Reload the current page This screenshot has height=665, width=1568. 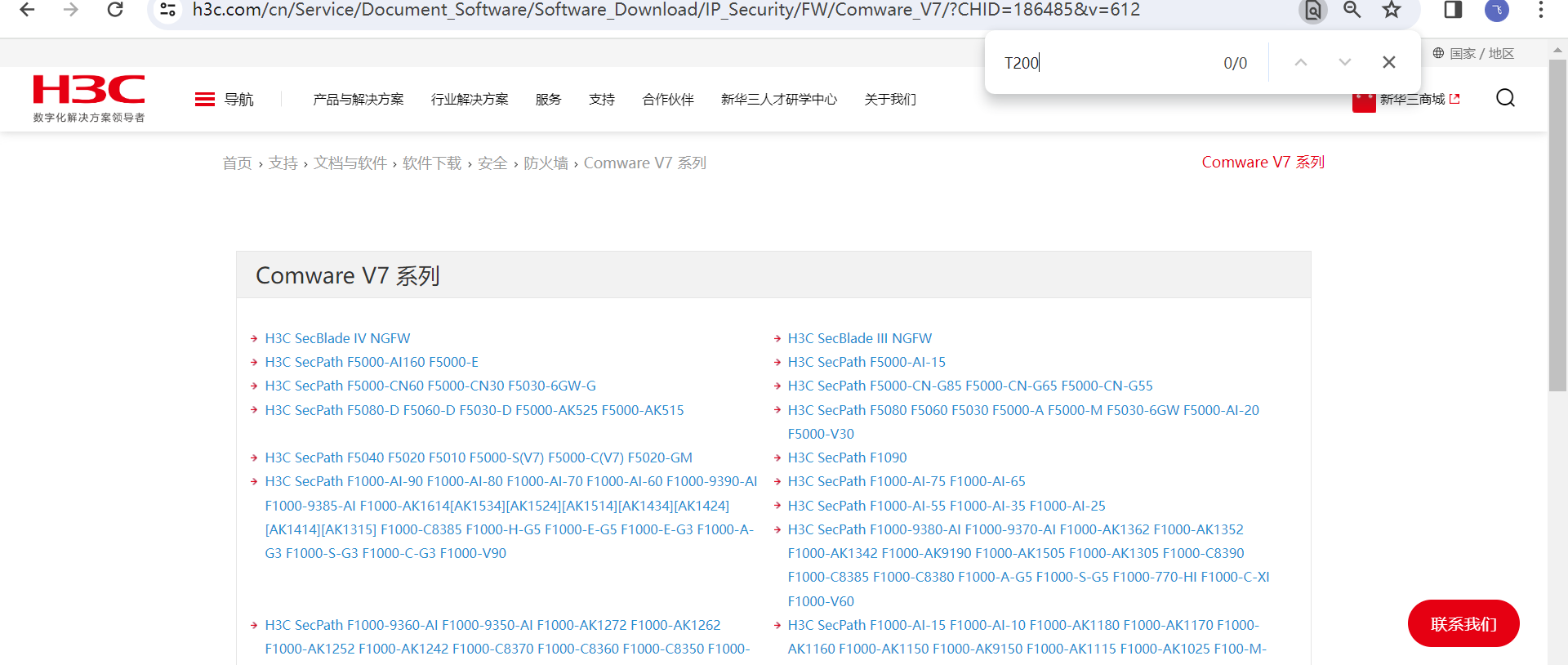[115, 10]
